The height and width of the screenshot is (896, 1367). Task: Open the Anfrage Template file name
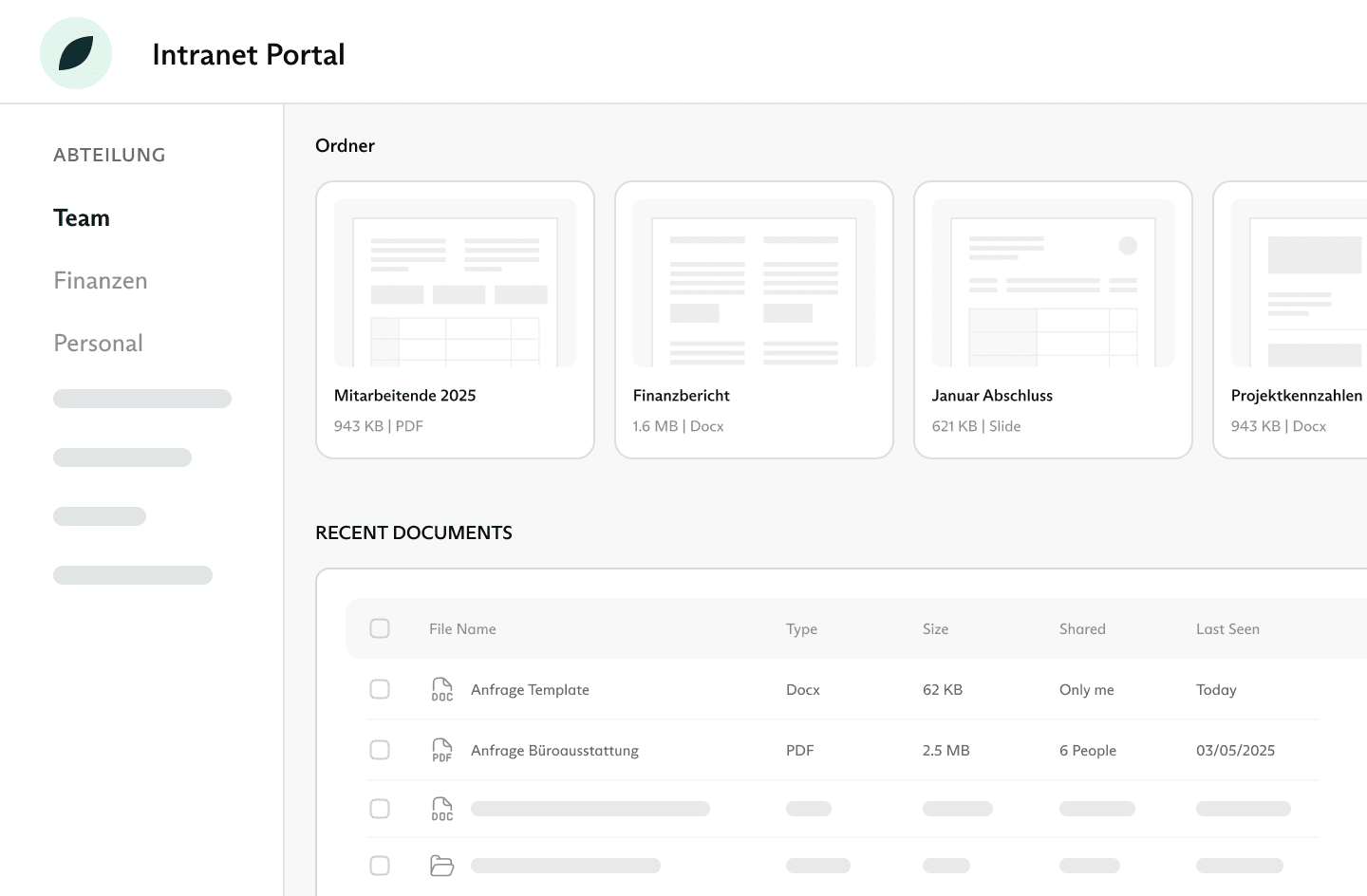(530, 690)
